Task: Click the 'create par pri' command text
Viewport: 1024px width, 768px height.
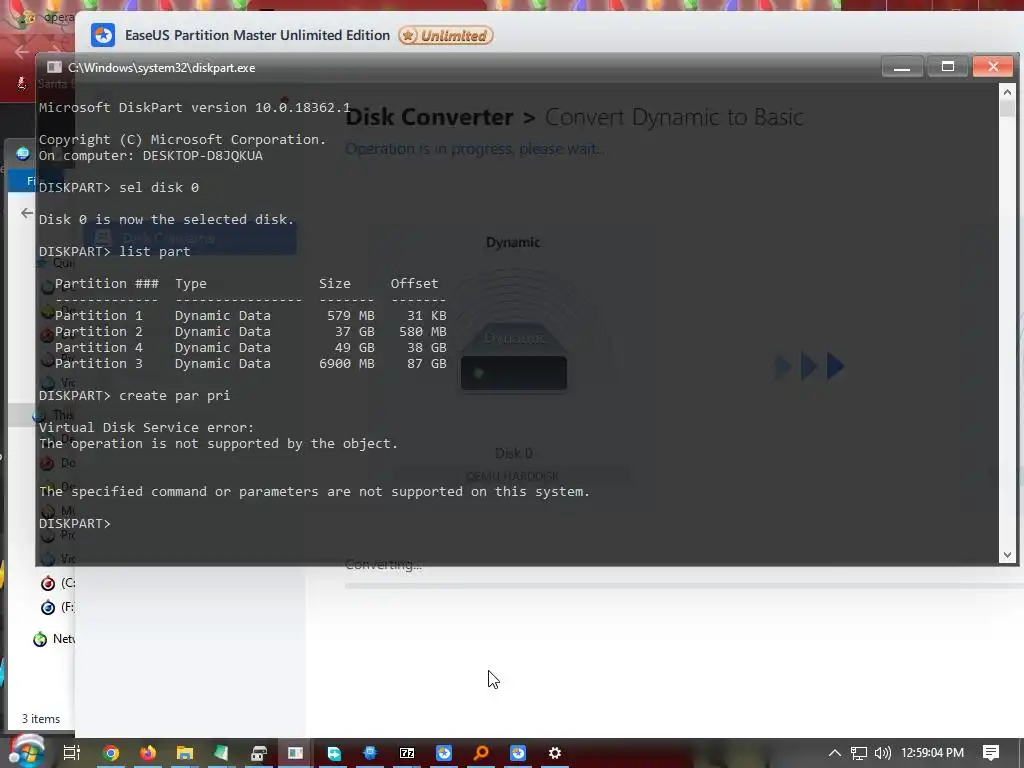Action: pyautogui.click(x=174, y=396)
